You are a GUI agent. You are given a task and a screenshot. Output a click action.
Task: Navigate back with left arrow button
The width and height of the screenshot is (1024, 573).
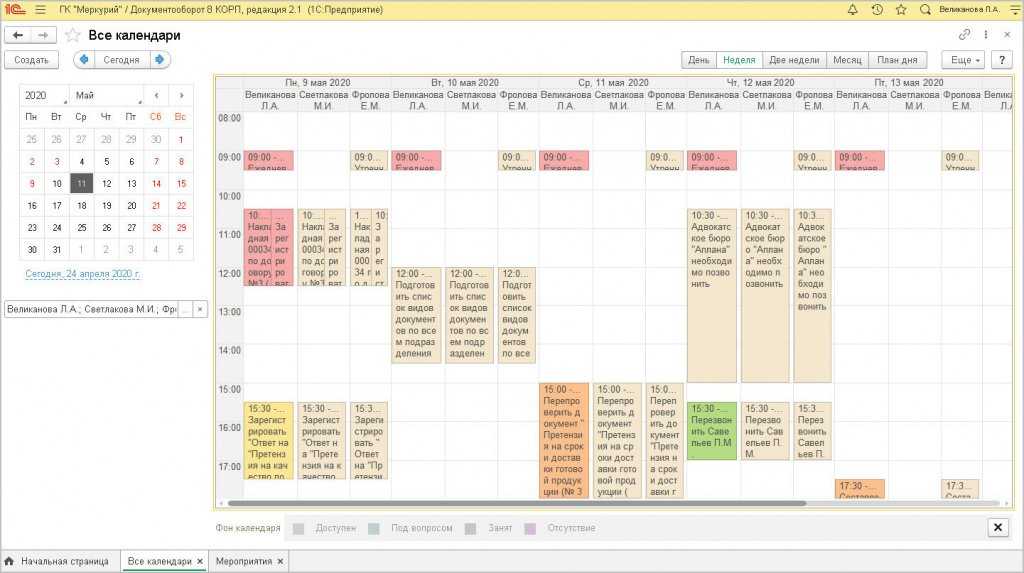(x=18, y=35)
